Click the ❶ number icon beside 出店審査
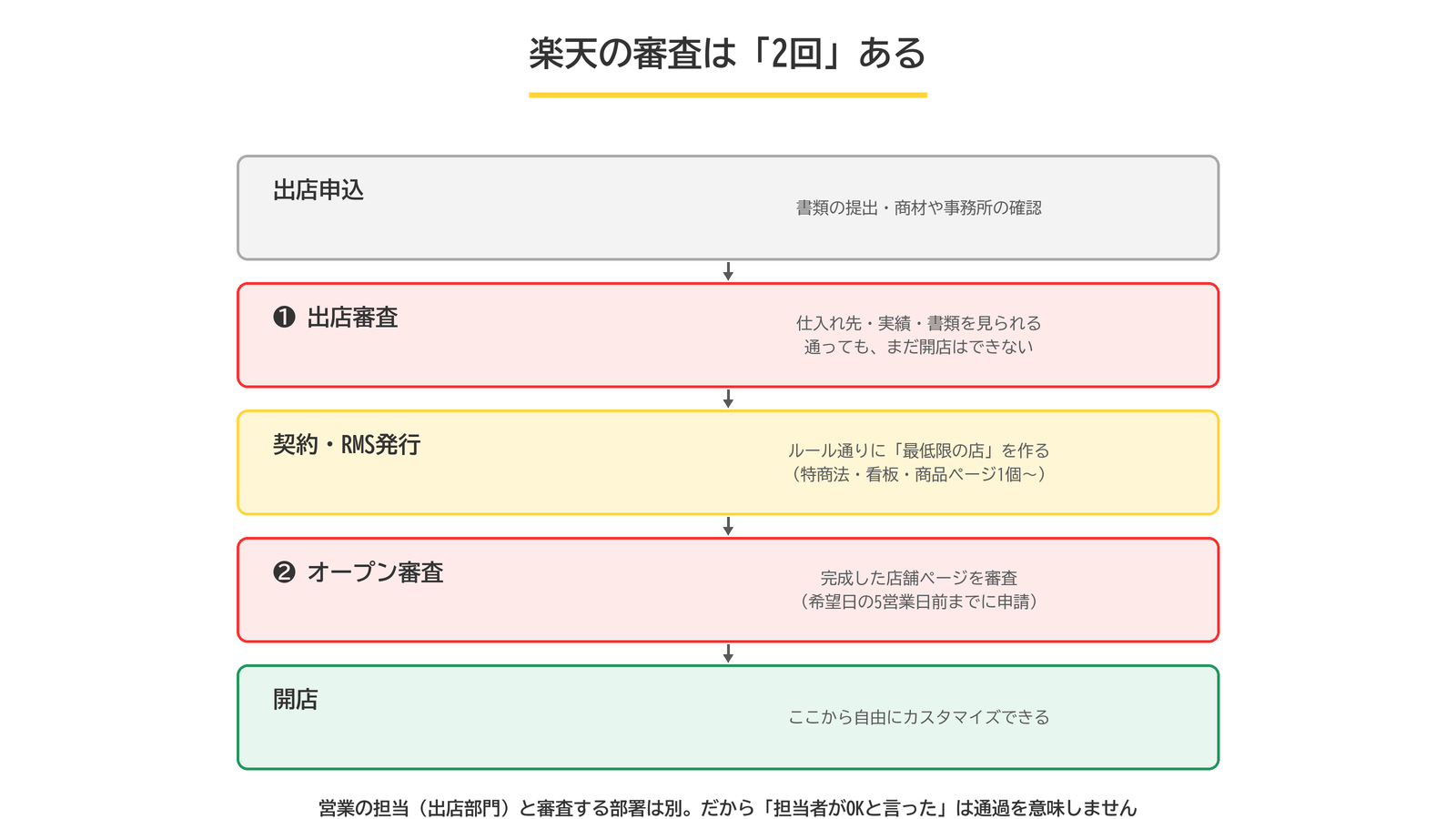1456x819 pixels. pos(284,317)
